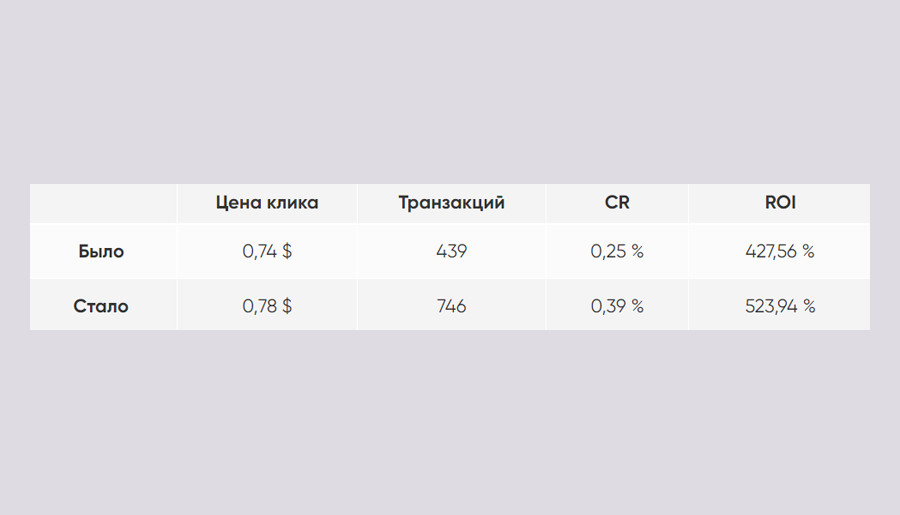
Task: Click the 746 transactions cell
Action: coord(452,306)
